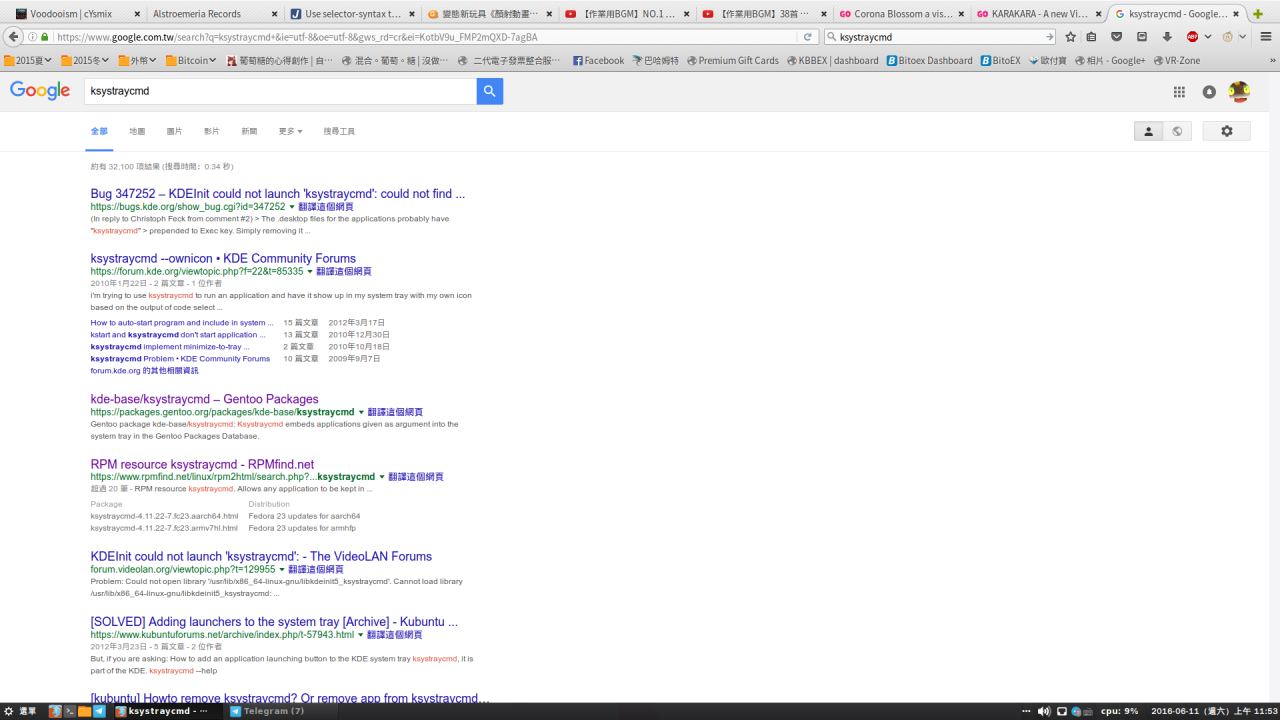Open the Kubuntu launchers system tray result
This screenshot has height=720, width=1280.
tap(274, 622)
